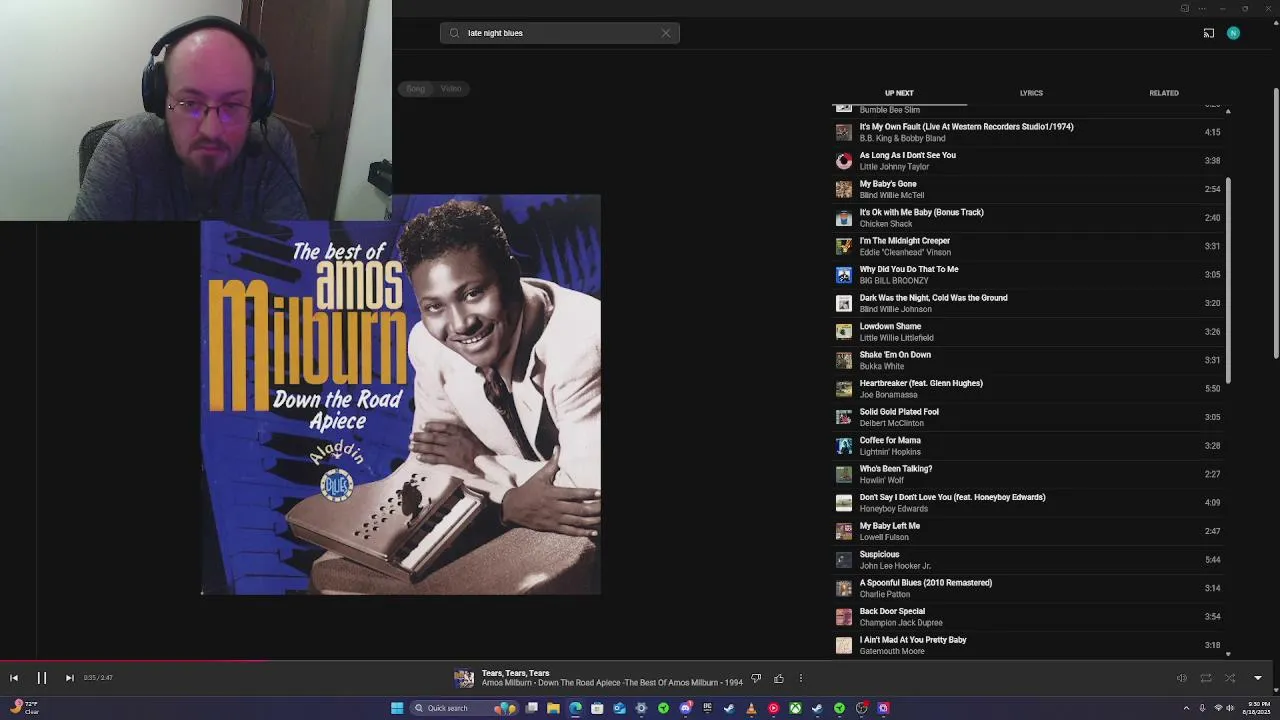
Task: Play Lowdown Shame by Little Willie Littlefield
Action: [x=1029, y=332]
